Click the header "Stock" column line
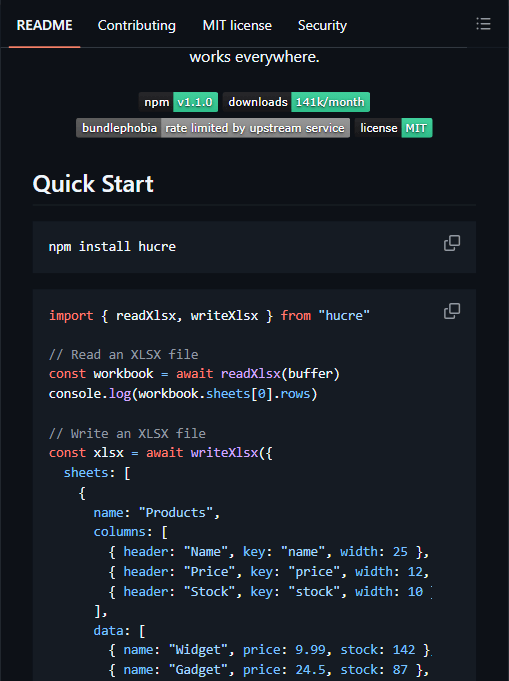 coord(270,592)
